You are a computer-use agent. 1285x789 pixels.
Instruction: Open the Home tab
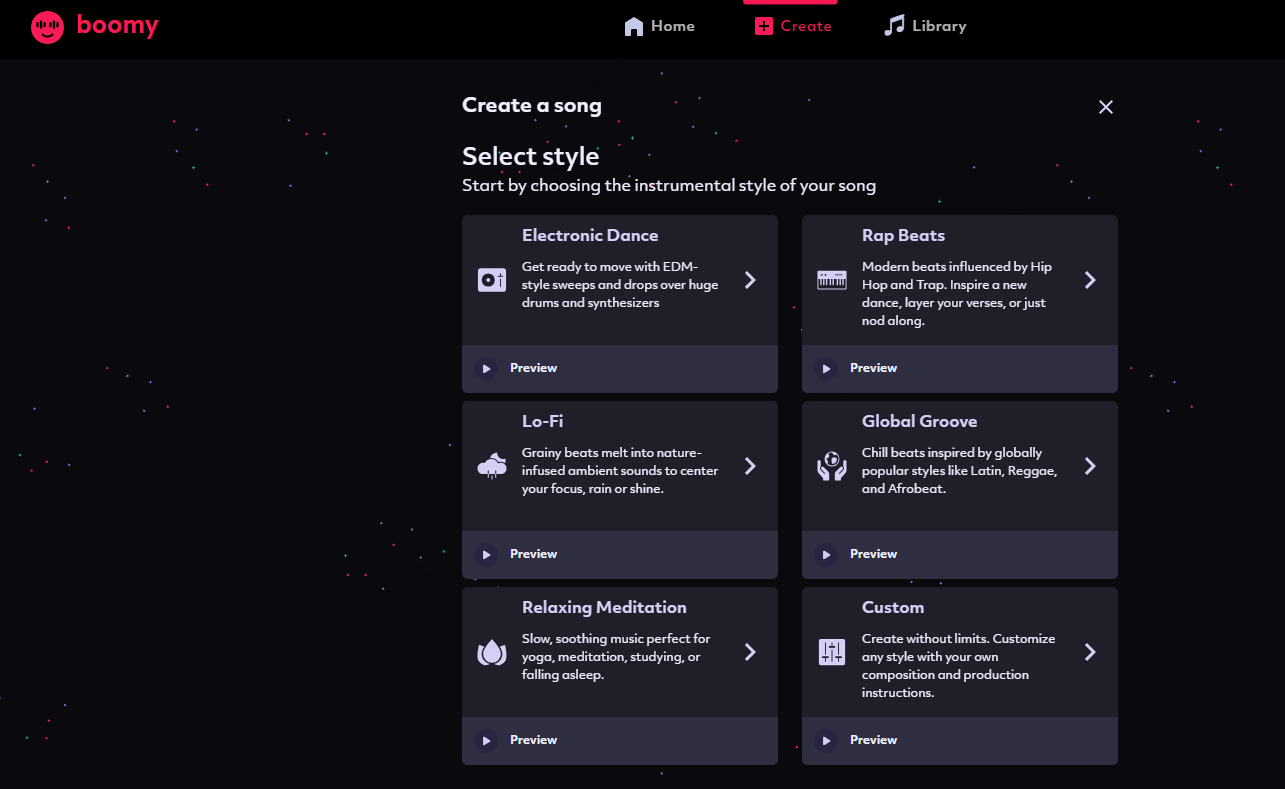(660, 27)
